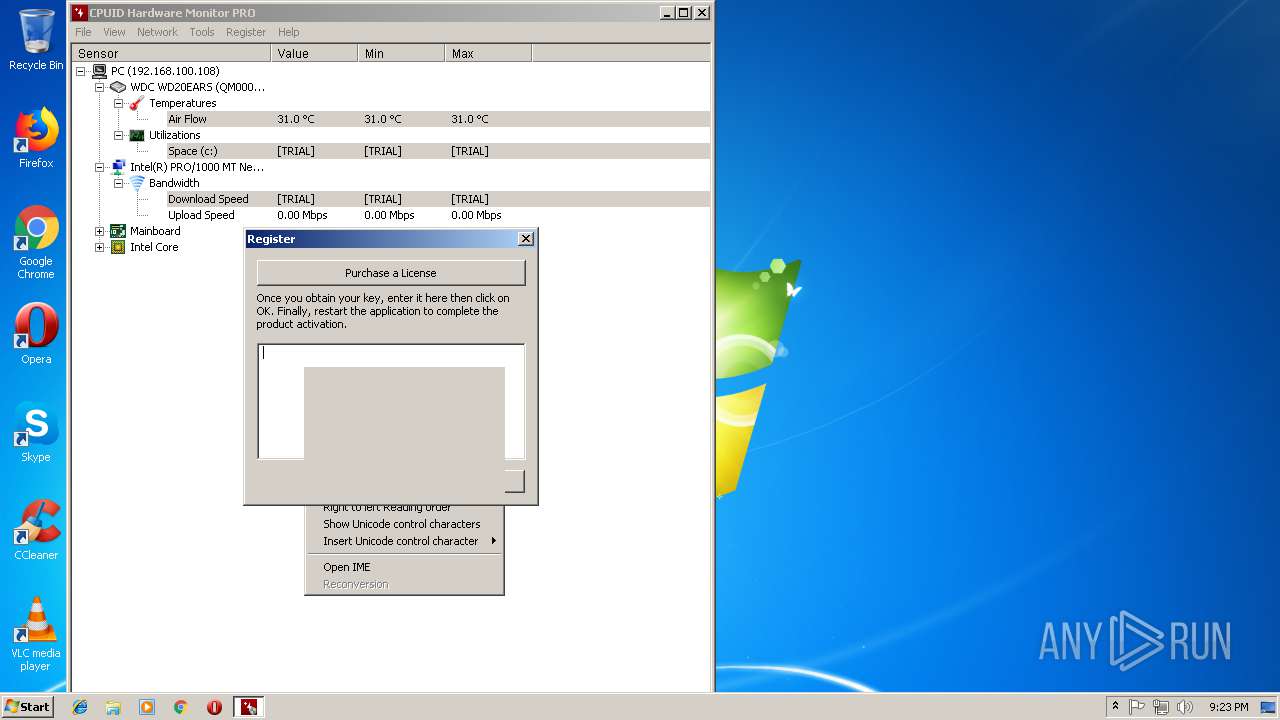Click the network tray icon
The height and width of the screenshot is (720, 1280).
(1161, 707)
